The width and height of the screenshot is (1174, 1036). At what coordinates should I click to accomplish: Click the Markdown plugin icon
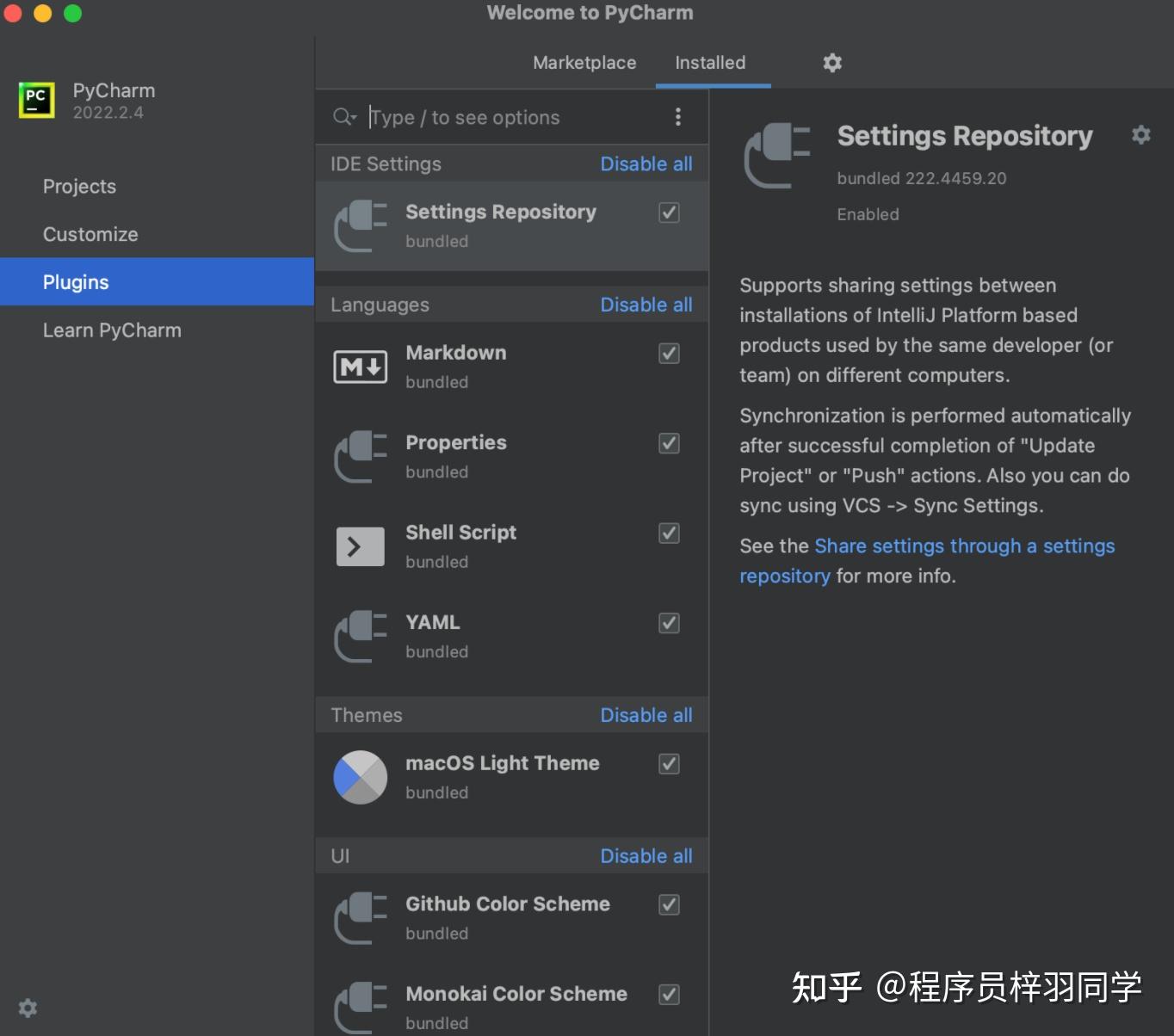point(360,366)
